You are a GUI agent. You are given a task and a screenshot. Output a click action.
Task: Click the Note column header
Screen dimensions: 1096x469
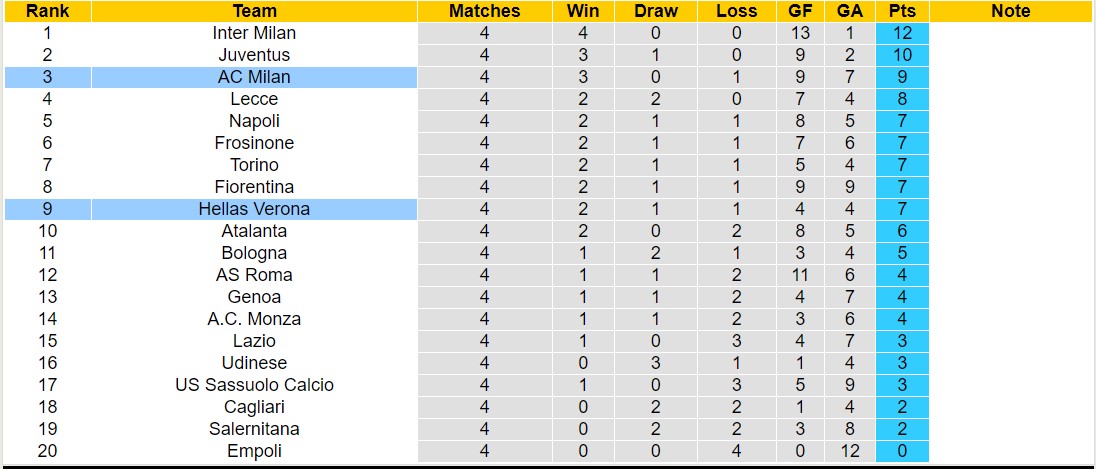click(1010, 11)
